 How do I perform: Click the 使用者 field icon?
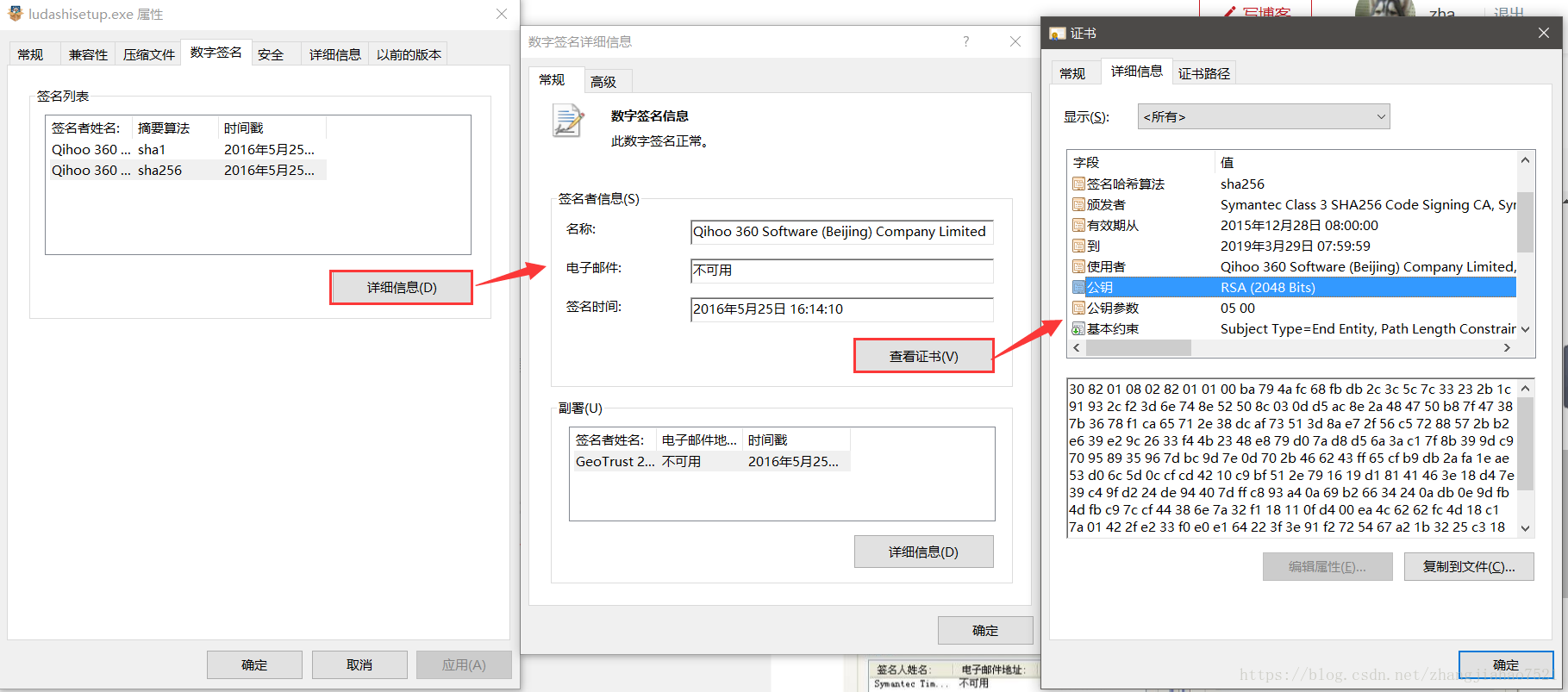(1078, 266)
